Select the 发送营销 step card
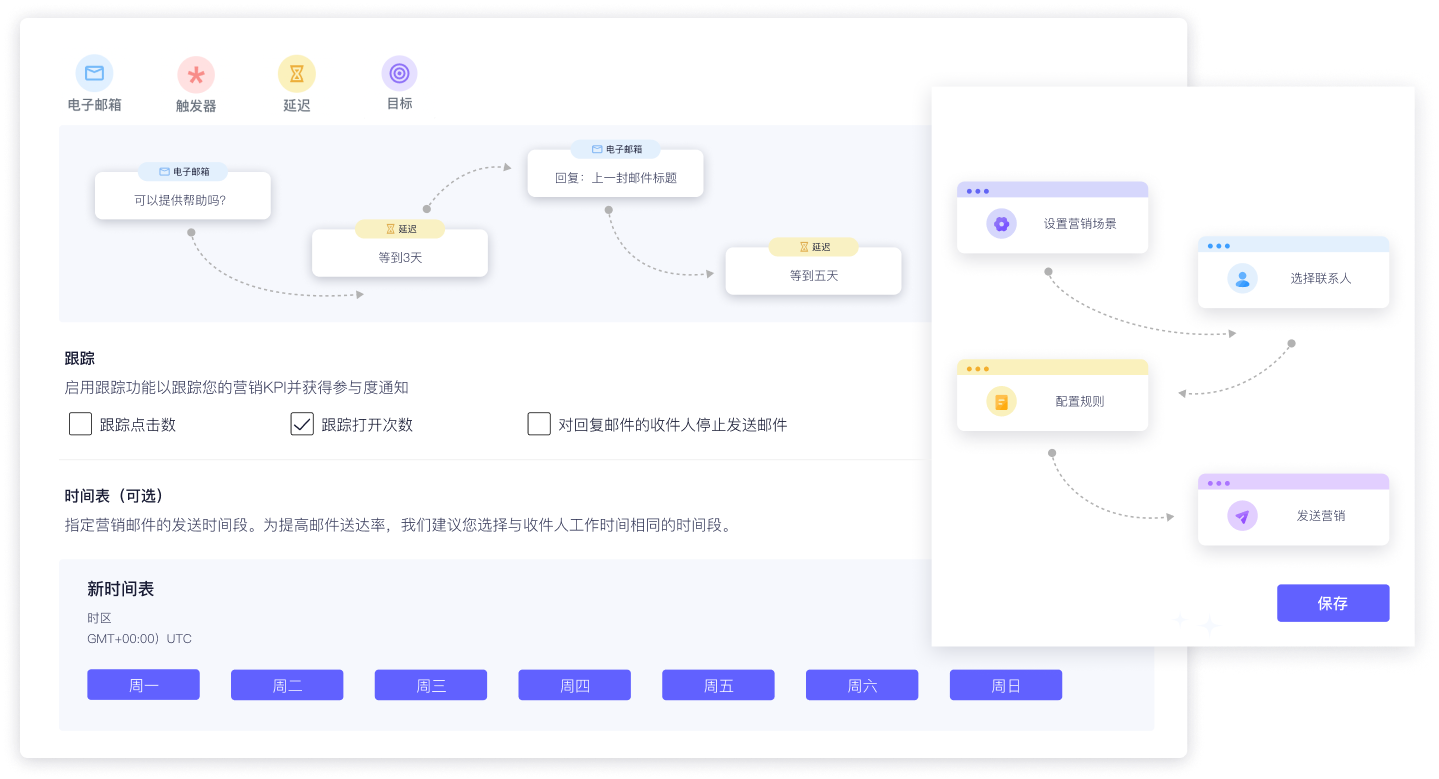This screenshot has height=779, width=1439. [x=1294, y=510]
